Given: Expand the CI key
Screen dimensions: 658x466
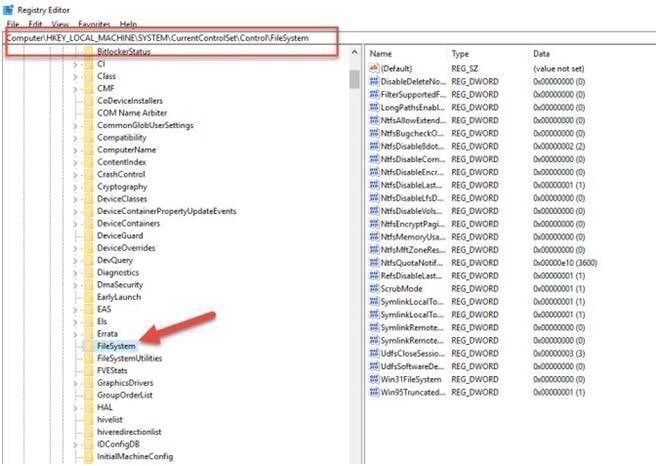Looking at the screenshot, I should 76,65.
